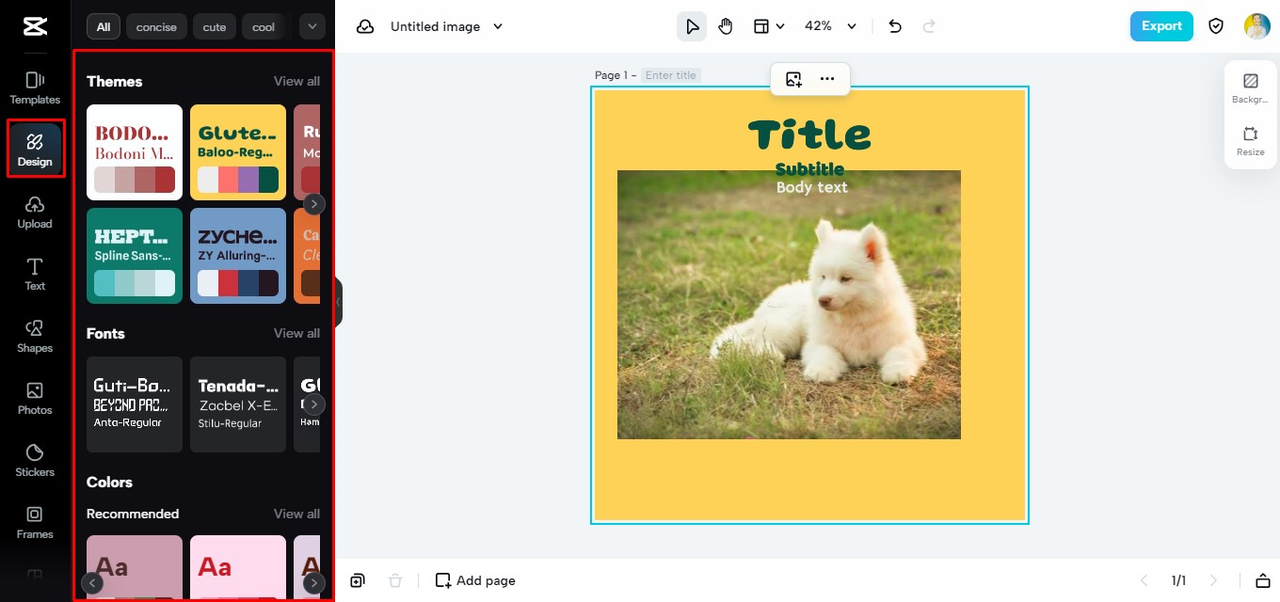Open the Stickers panel
Image resolution: width=1280 pixels, height=602 pixels.
pos(35,459)
